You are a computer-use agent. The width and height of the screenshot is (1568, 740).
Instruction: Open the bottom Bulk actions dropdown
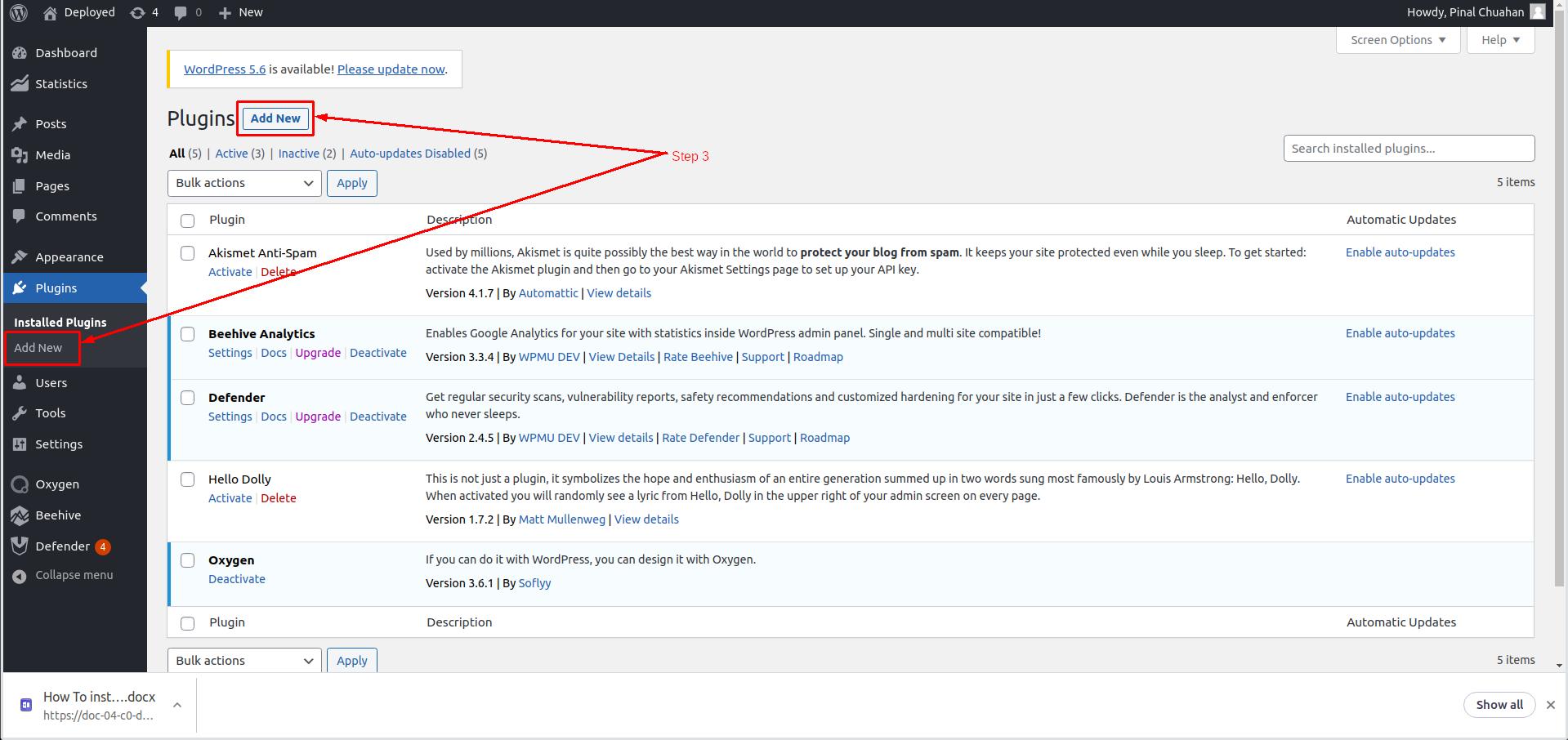point(244,661)
